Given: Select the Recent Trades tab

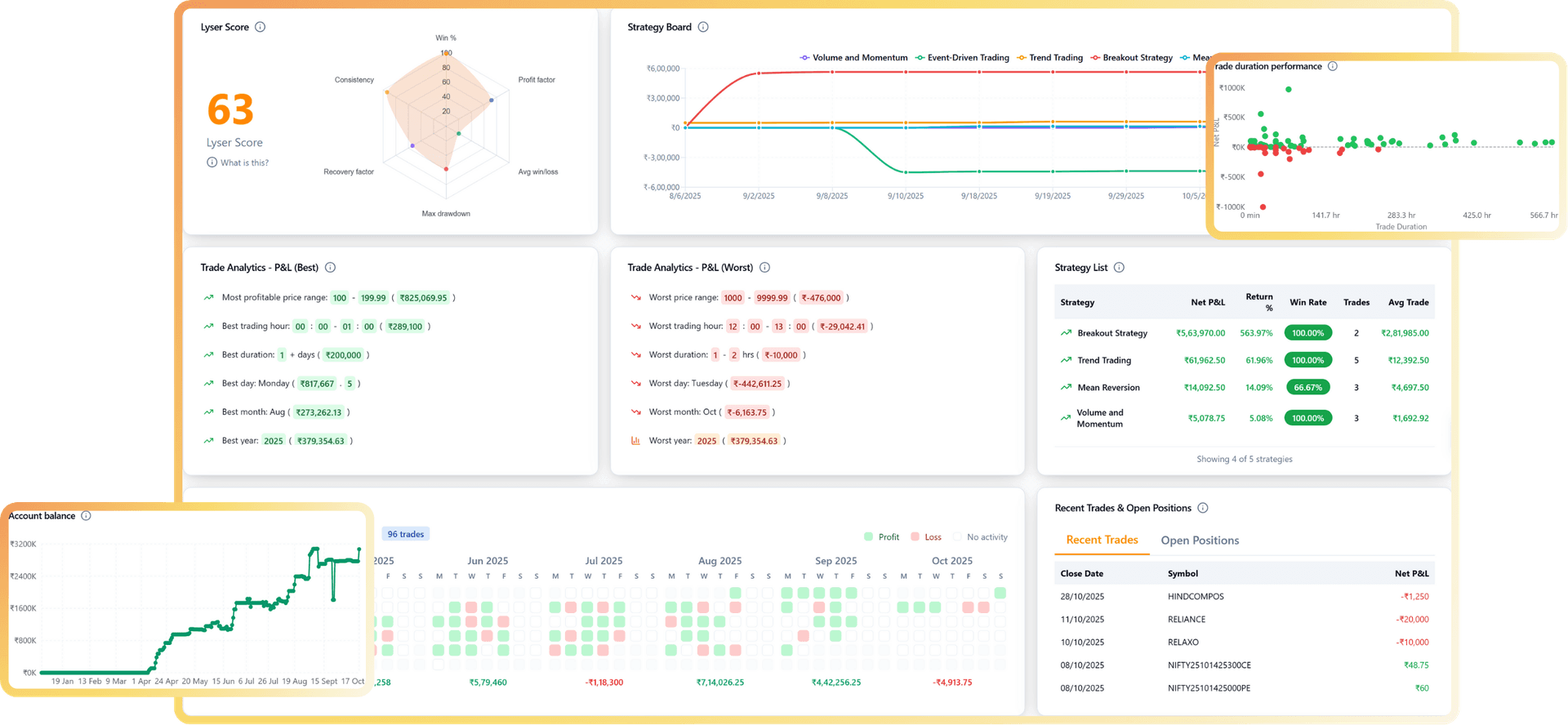Looking at the screenshot, I should click(1102, 540).
